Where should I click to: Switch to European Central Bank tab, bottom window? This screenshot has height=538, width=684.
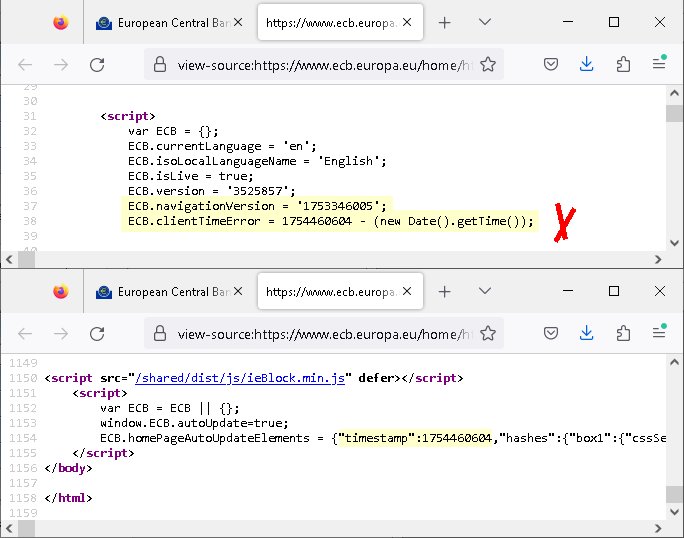170,292
